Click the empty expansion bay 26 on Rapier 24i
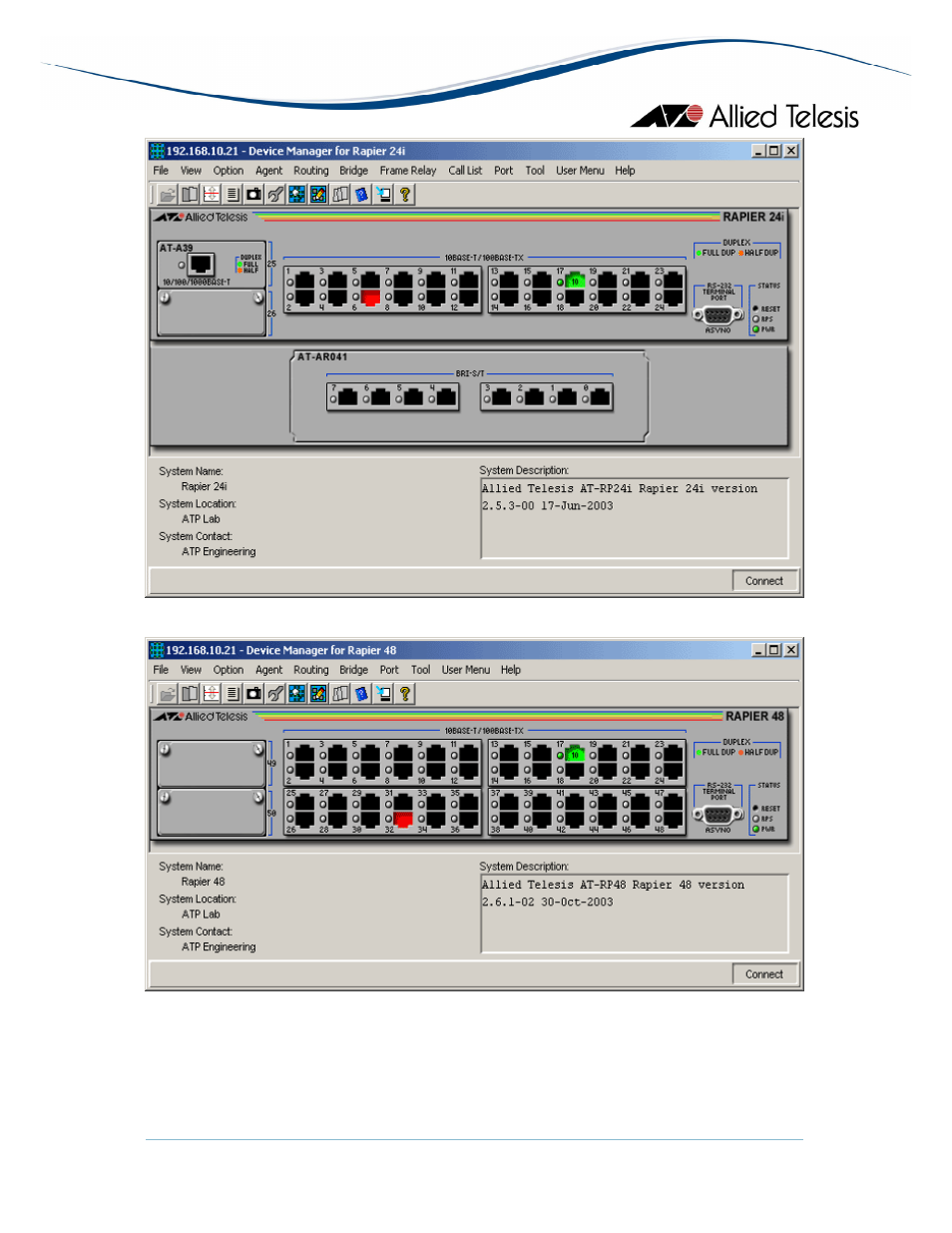Image resolution: width=952 pixels, height=1233 pixels. [x=211, y=313]
